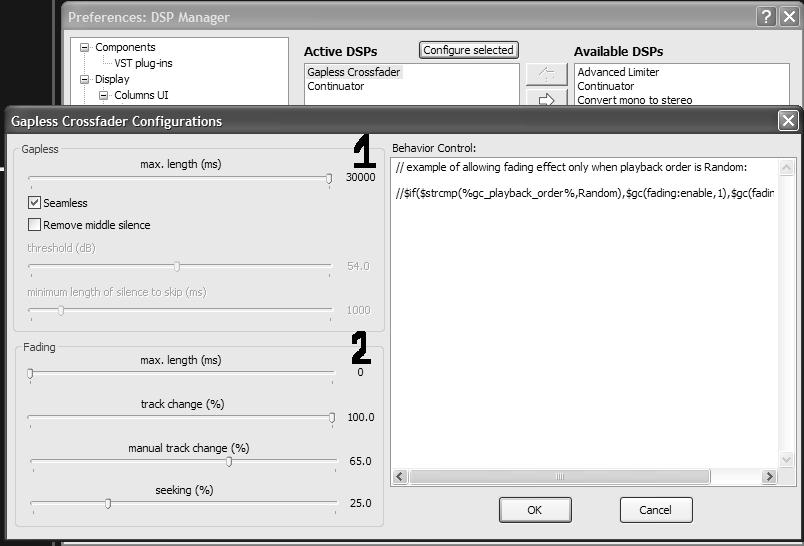Select Convert mono to stereo DSP
The width and height of the screenshot is (804, 546).
634,100
